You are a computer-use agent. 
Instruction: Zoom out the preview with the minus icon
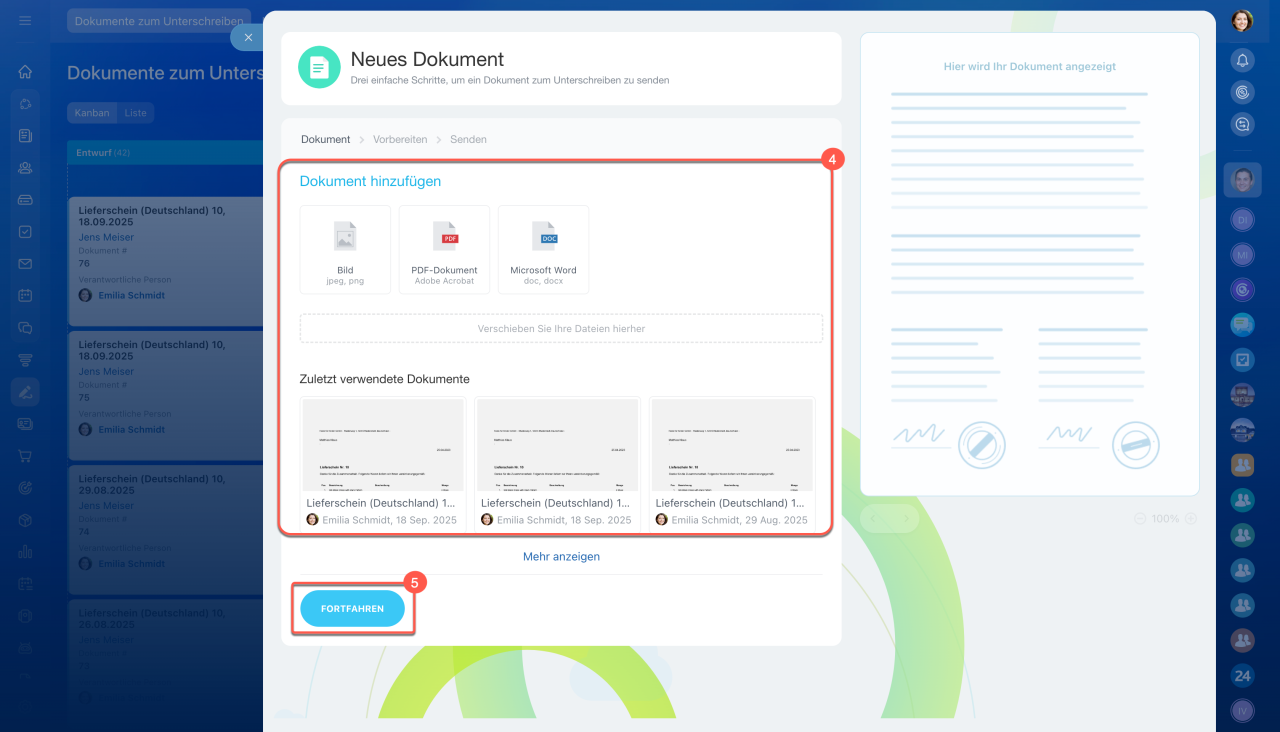(x=1140, y=519)
